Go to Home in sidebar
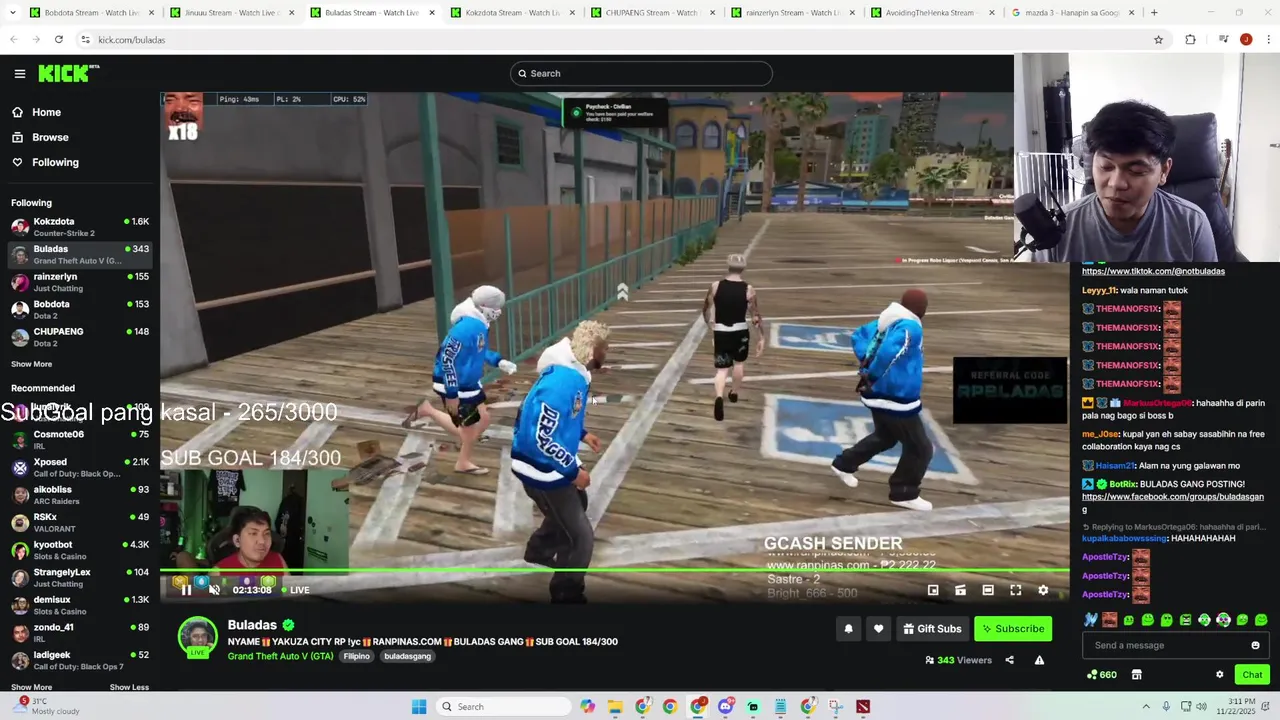The image size is (1280, 720). (x=36, y=112)
